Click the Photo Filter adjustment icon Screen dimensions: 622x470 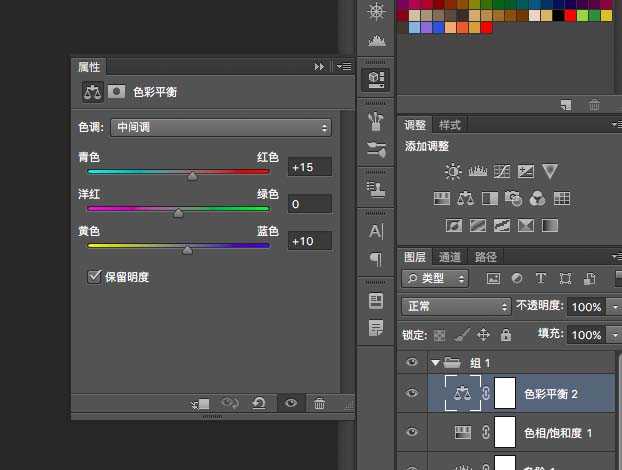(514, 198)
